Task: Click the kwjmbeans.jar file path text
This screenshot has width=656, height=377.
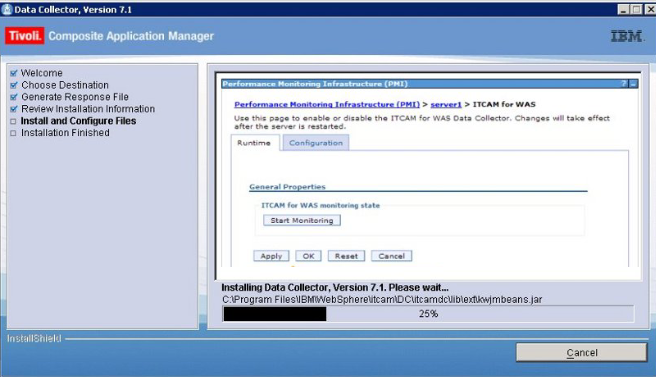Action: coord(382,300)
